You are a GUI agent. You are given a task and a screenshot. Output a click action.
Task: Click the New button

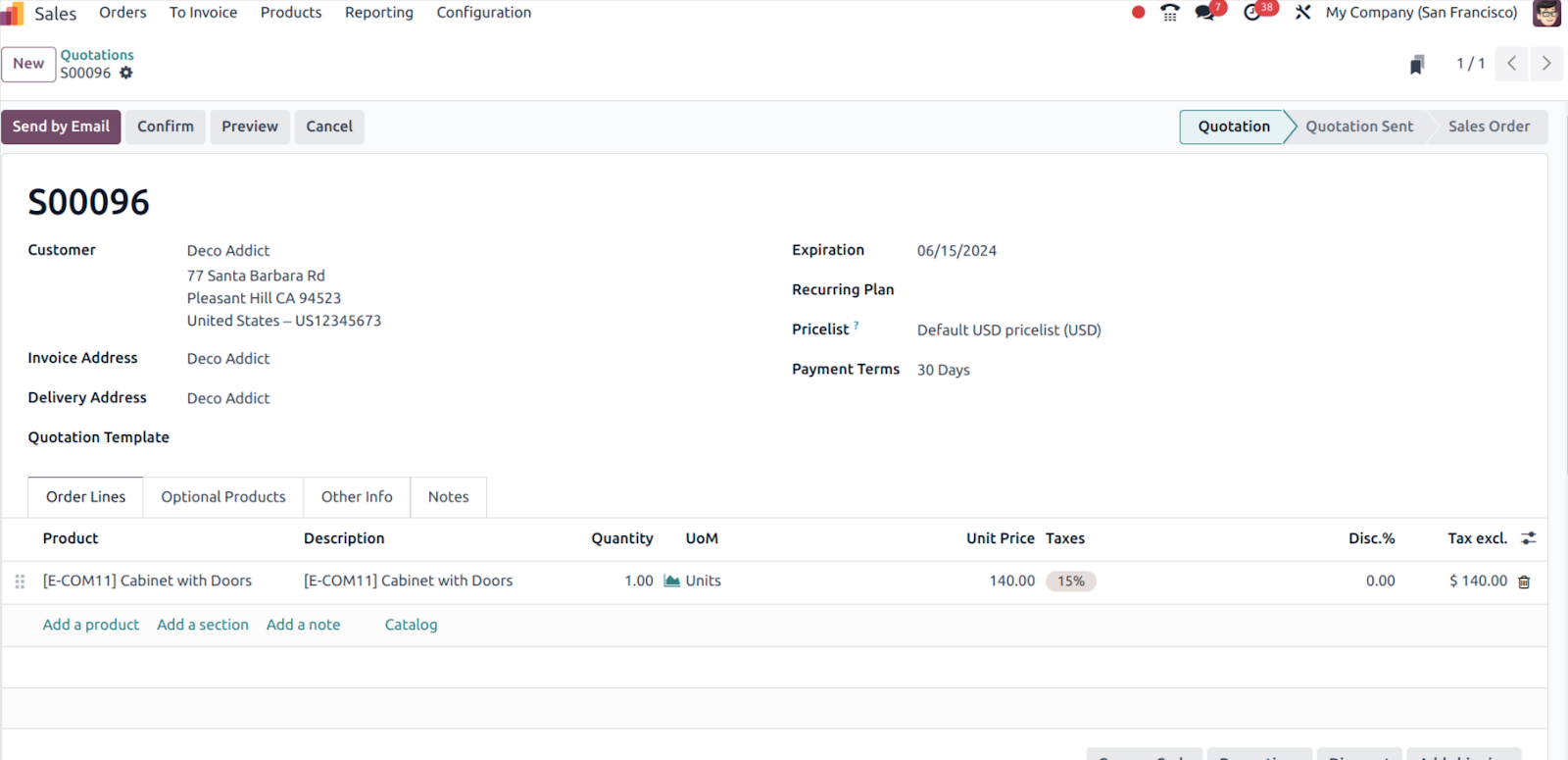point(28,64)
